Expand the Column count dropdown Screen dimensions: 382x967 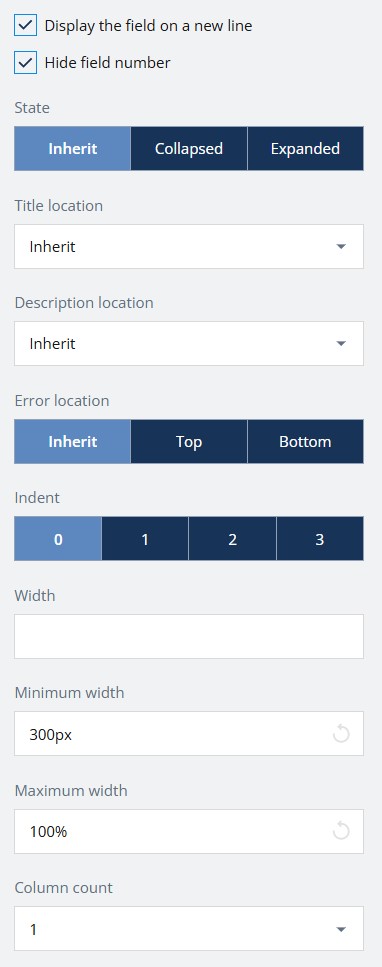[x=189, y=929]
